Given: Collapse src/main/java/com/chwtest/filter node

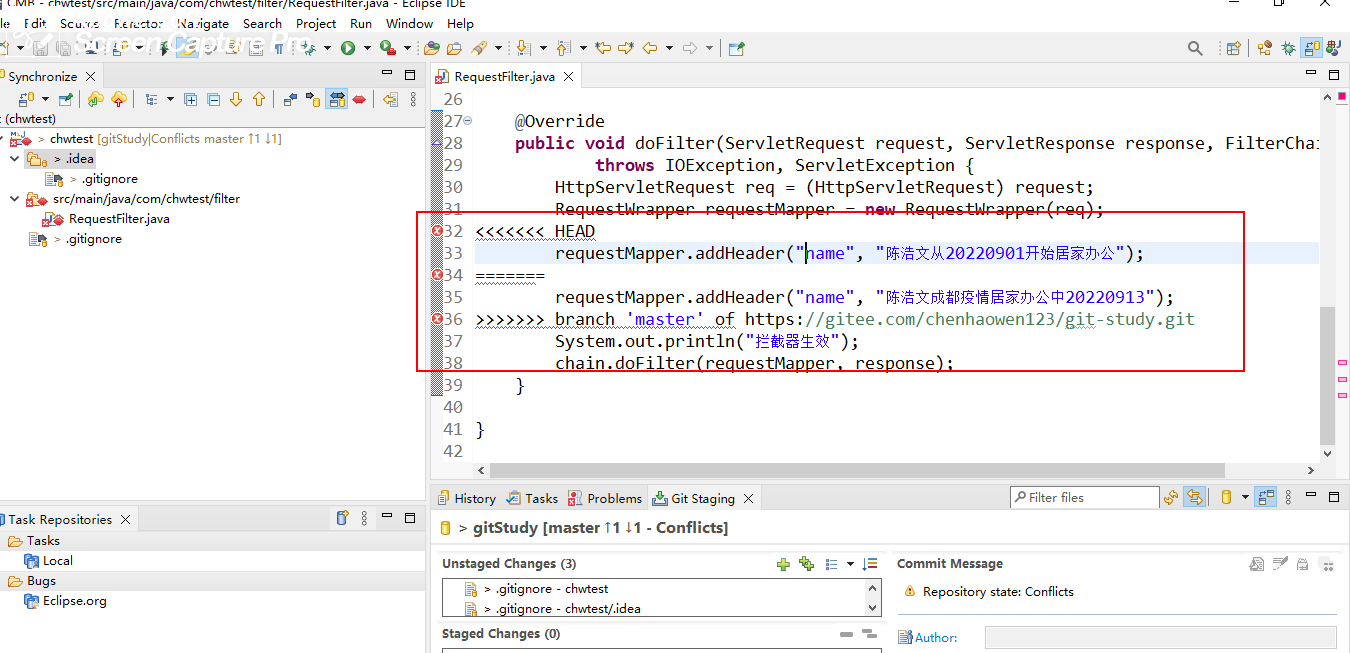Looking at the screenshot, I should point(15,199).
